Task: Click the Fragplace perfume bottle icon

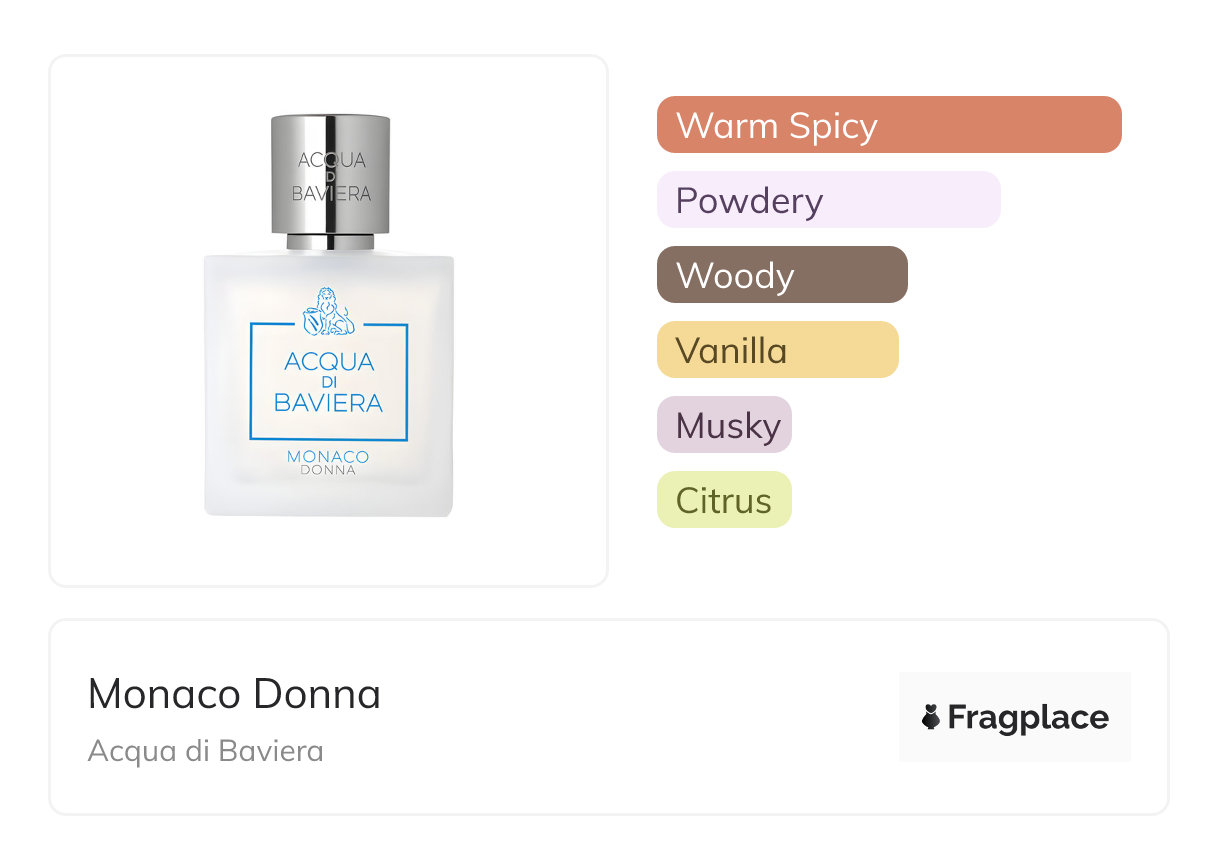Action: 932,718
